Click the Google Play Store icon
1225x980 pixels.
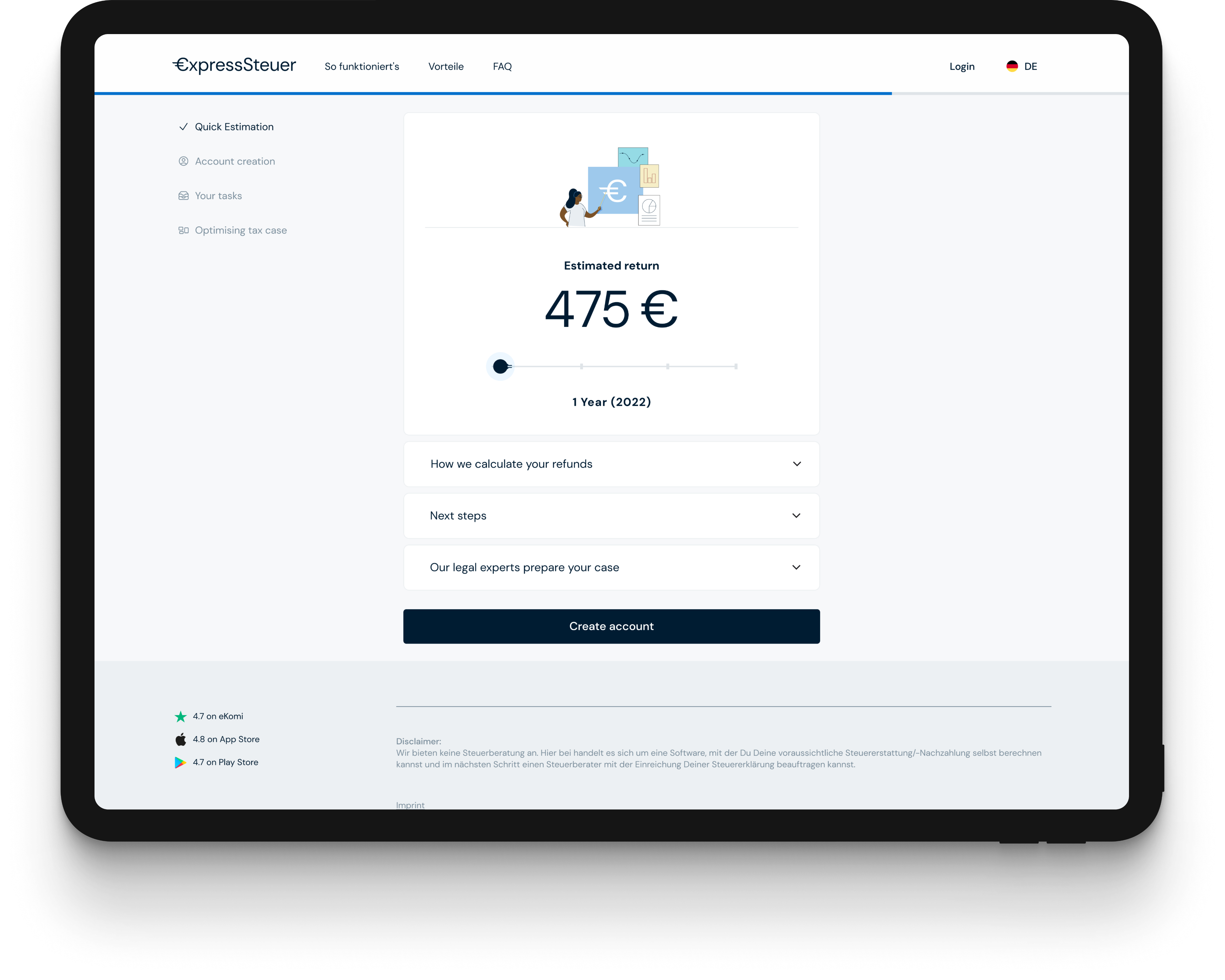pos(180,762)
